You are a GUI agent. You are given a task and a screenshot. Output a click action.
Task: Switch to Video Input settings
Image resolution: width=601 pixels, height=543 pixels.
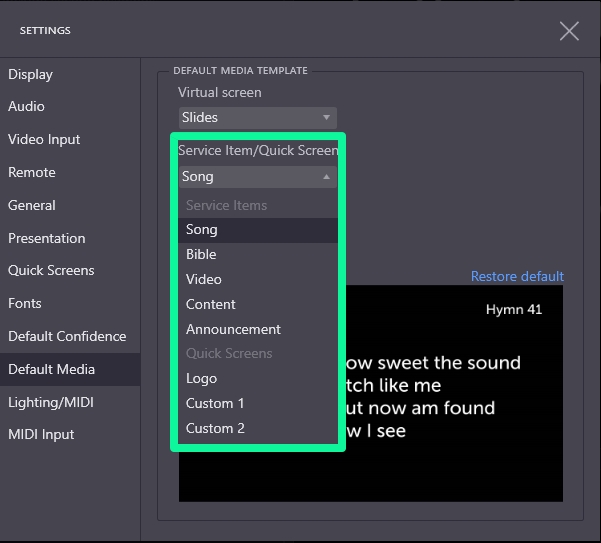(x=44, y=140)
